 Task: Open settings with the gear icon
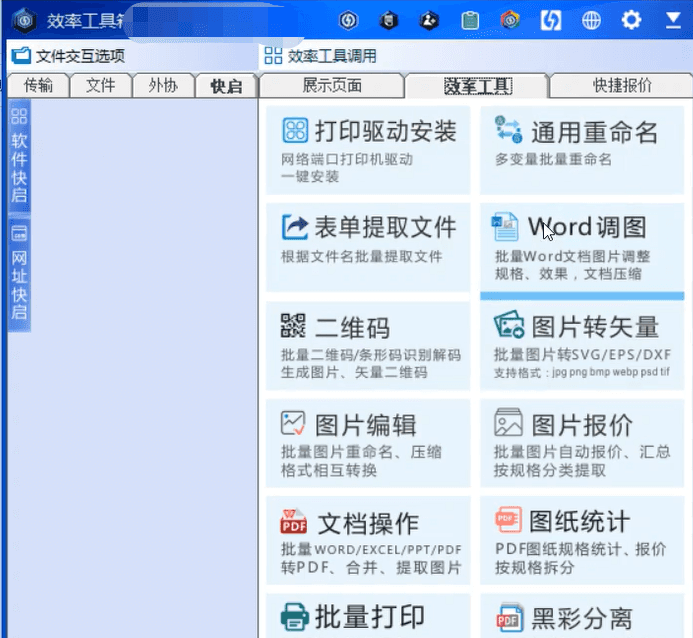pyautogui.click(x=631, y=20)
